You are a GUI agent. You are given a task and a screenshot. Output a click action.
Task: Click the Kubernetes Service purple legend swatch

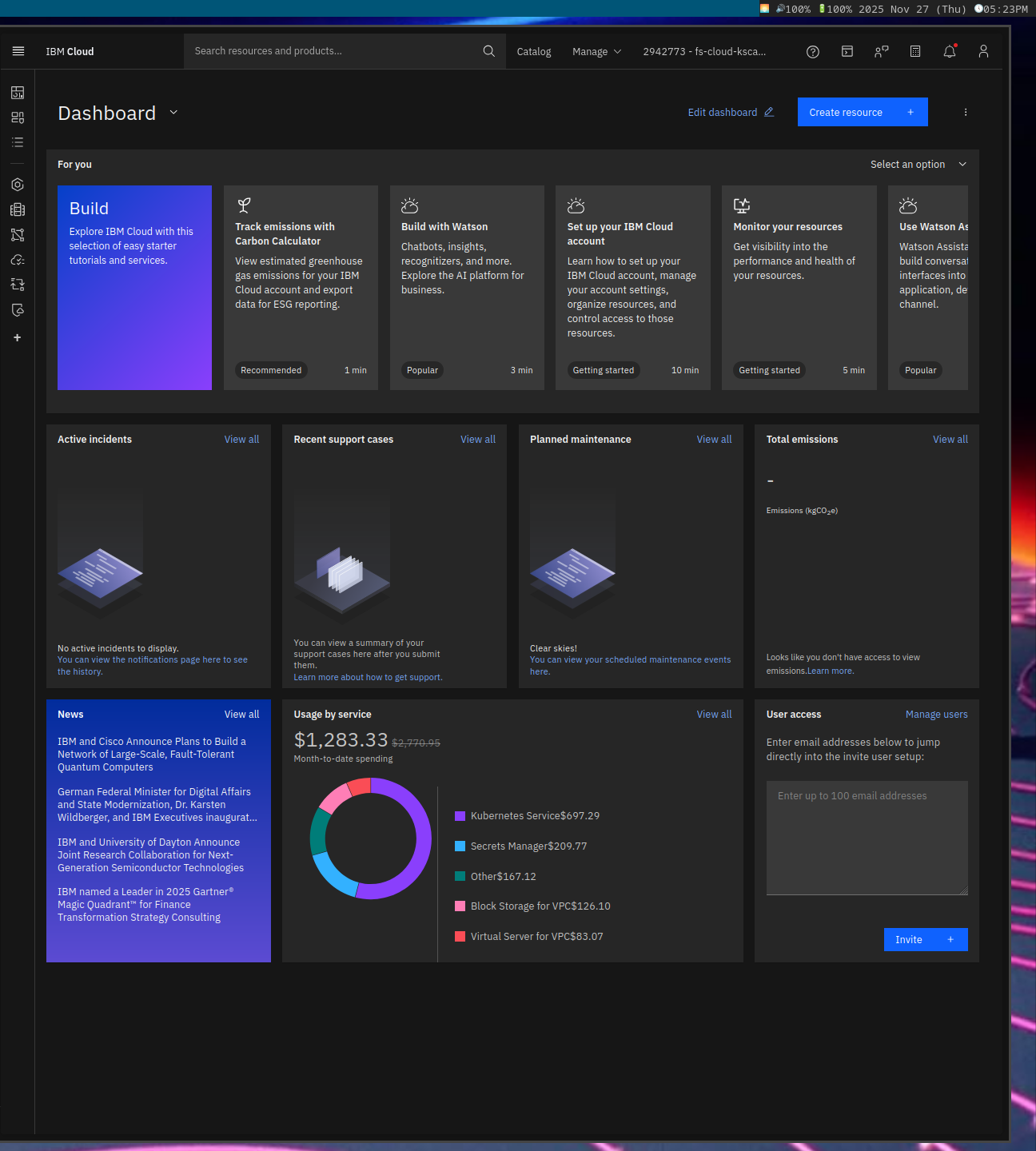tap(460, 816)
